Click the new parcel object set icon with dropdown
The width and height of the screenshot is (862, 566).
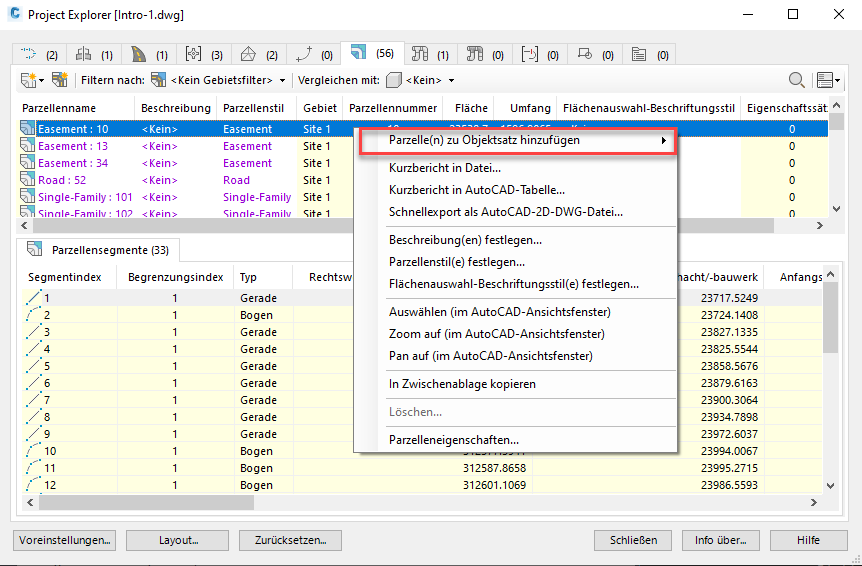(x=32, y=80)
